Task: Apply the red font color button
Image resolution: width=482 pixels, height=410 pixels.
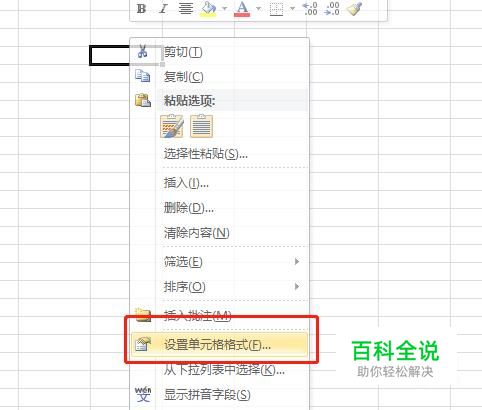Action: point(242,9)
